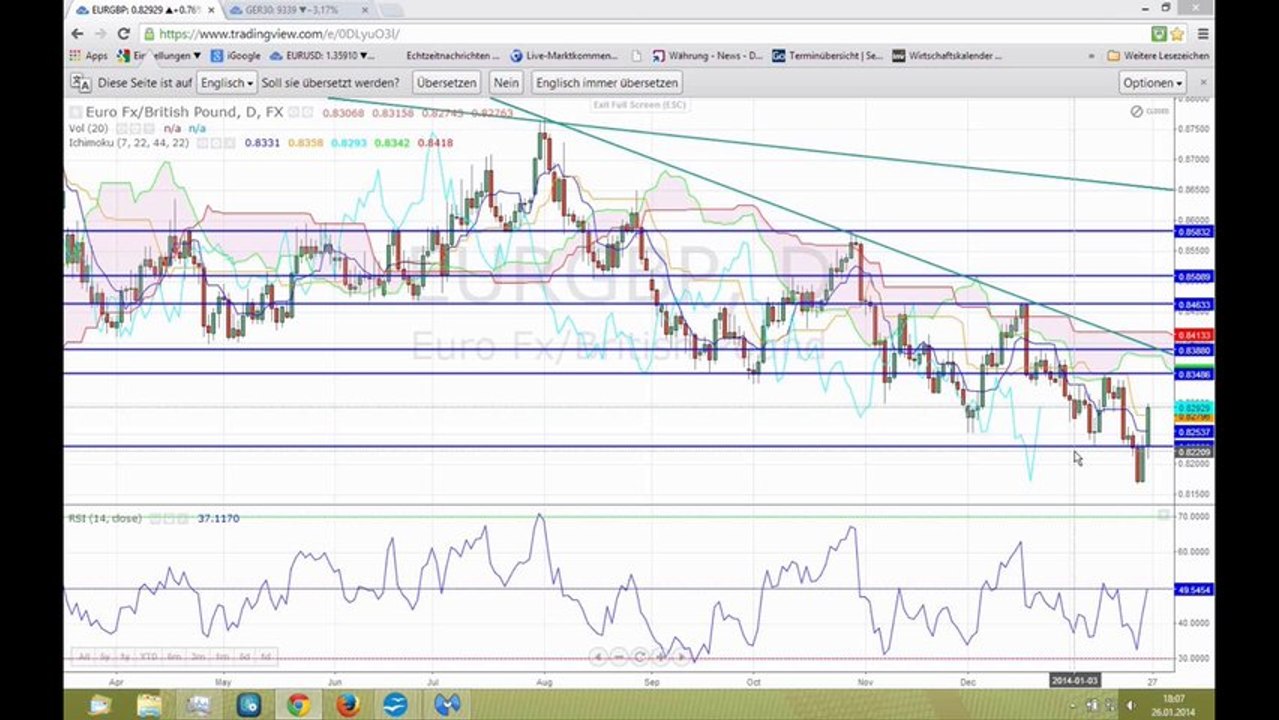Go back with the browser back arrow
The height and width of the screenshot is (720, 1279).
pos(77,33)
